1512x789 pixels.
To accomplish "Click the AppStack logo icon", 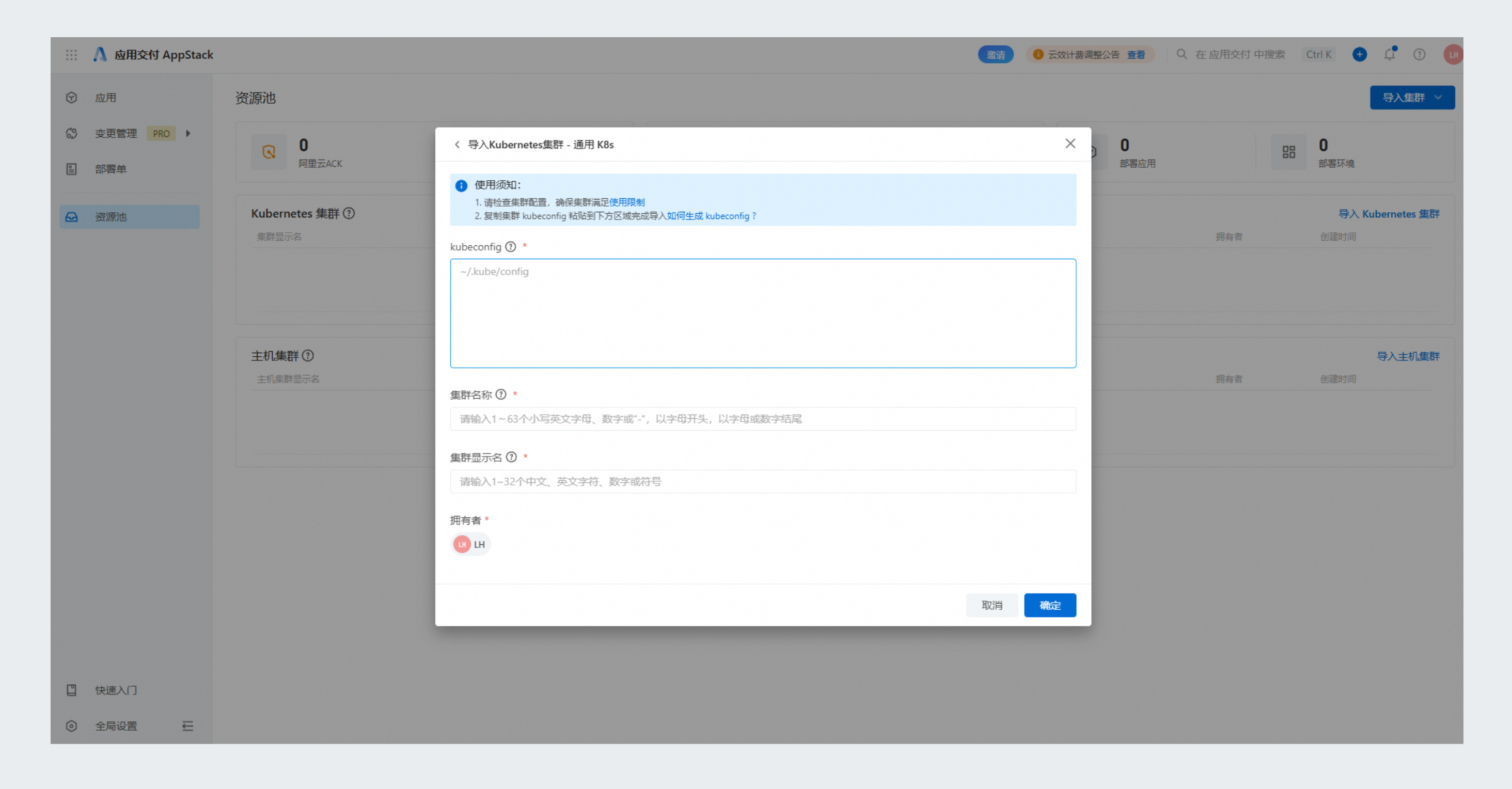I will pos(100,55).
